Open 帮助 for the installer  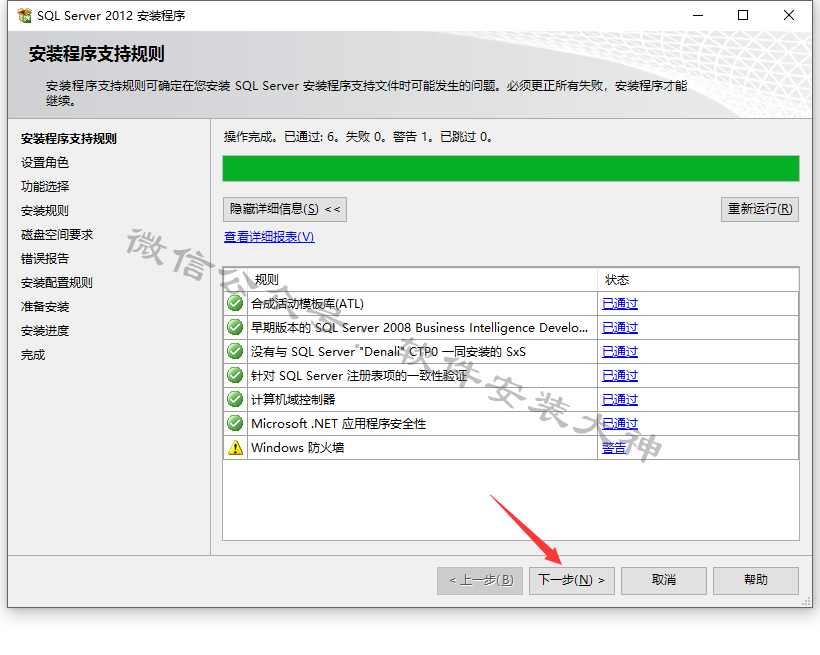point(756,581)
